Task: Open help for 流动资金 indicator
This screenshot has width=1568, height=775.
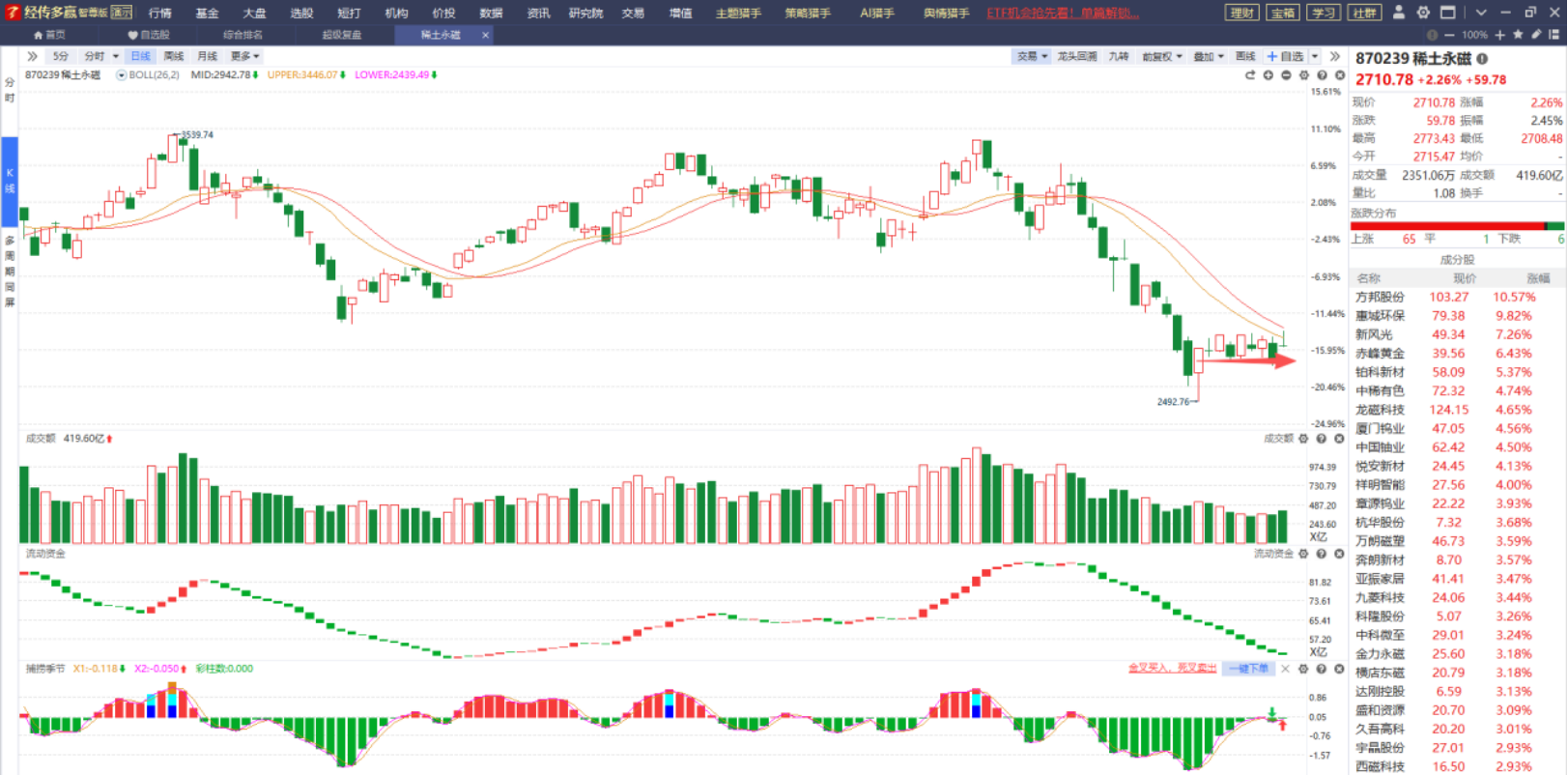Action: pos(1322,554)
